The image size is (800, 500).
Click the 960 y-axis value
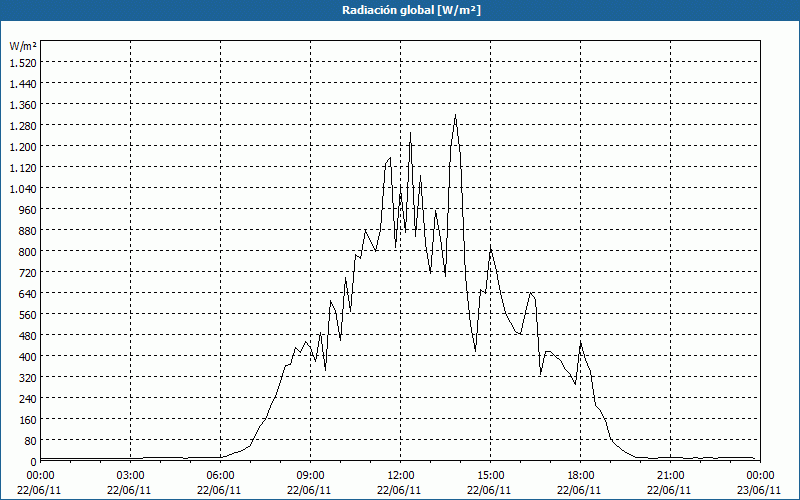(x=28, y=210)
